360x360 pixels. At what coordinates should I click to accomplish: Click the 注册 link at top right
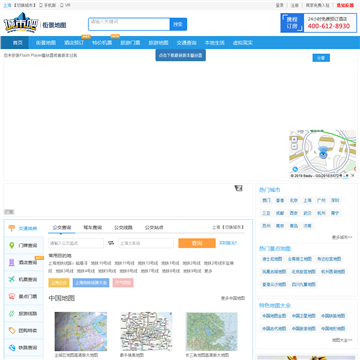pos(295,5)
